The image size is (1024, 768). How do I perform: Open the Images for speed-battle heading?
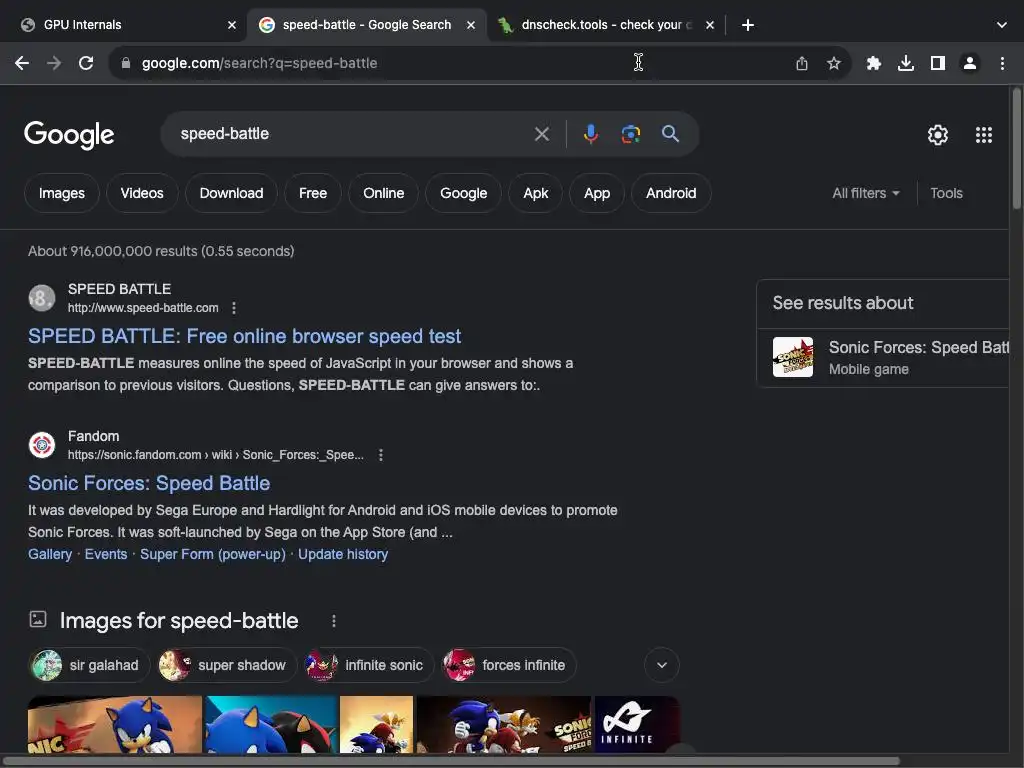(x=179, y=621)
